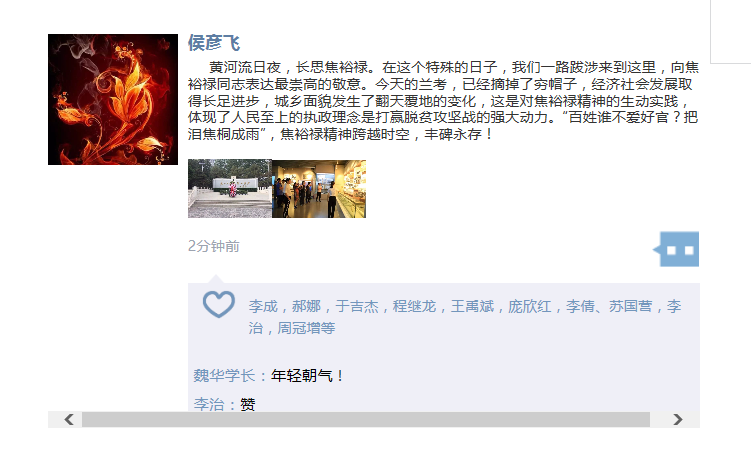Click the flame flower avatar picture
The width and height of the screenshot is (751, 461).
point(113,100)
